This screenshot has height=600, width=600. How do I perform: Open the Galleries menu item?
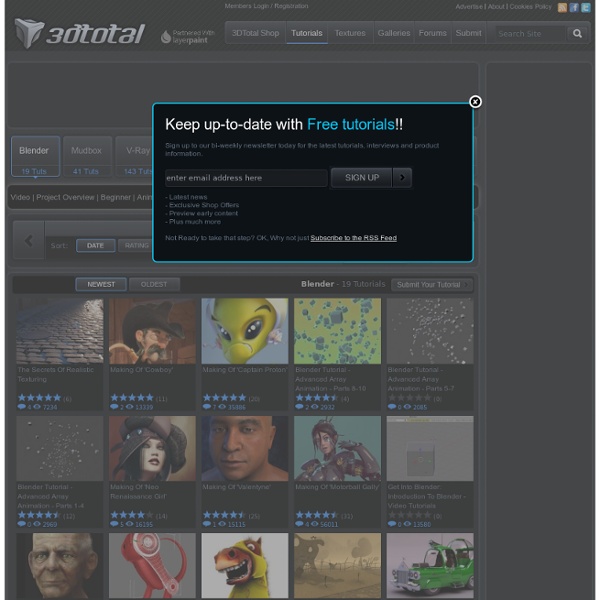(x=394, y=33)
